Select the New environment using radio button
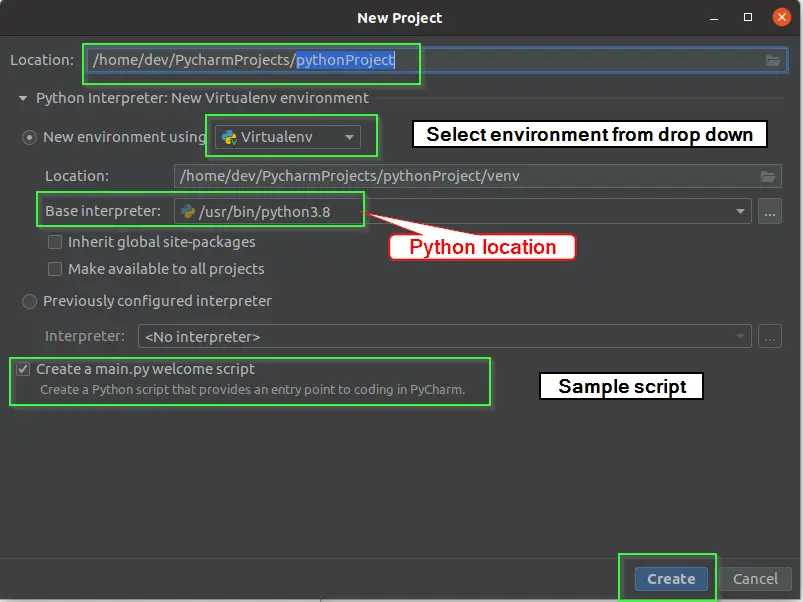 pyautogui.click(x=29, y=138)
